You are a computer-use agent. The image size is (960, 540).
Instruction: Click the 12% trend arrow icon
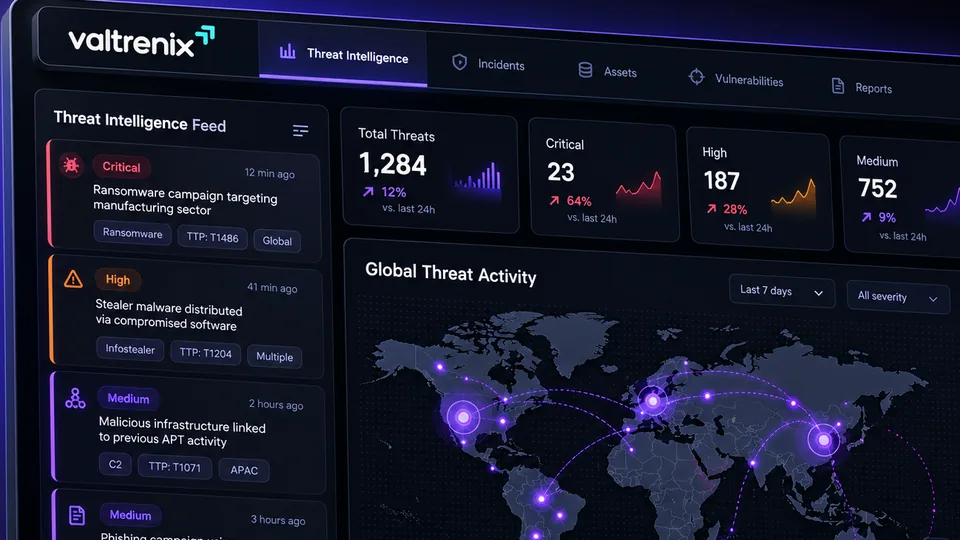[x=368, y=192]
